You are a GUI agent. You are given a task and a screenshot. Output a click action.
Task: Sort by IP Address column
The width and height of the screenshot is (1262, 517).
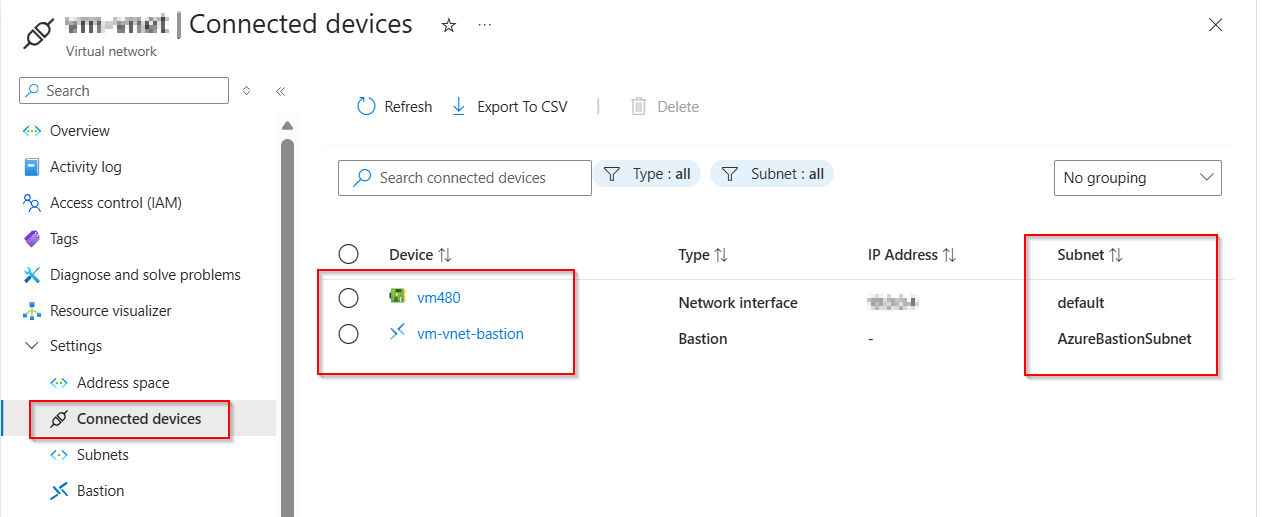click(x=912, y=255)
